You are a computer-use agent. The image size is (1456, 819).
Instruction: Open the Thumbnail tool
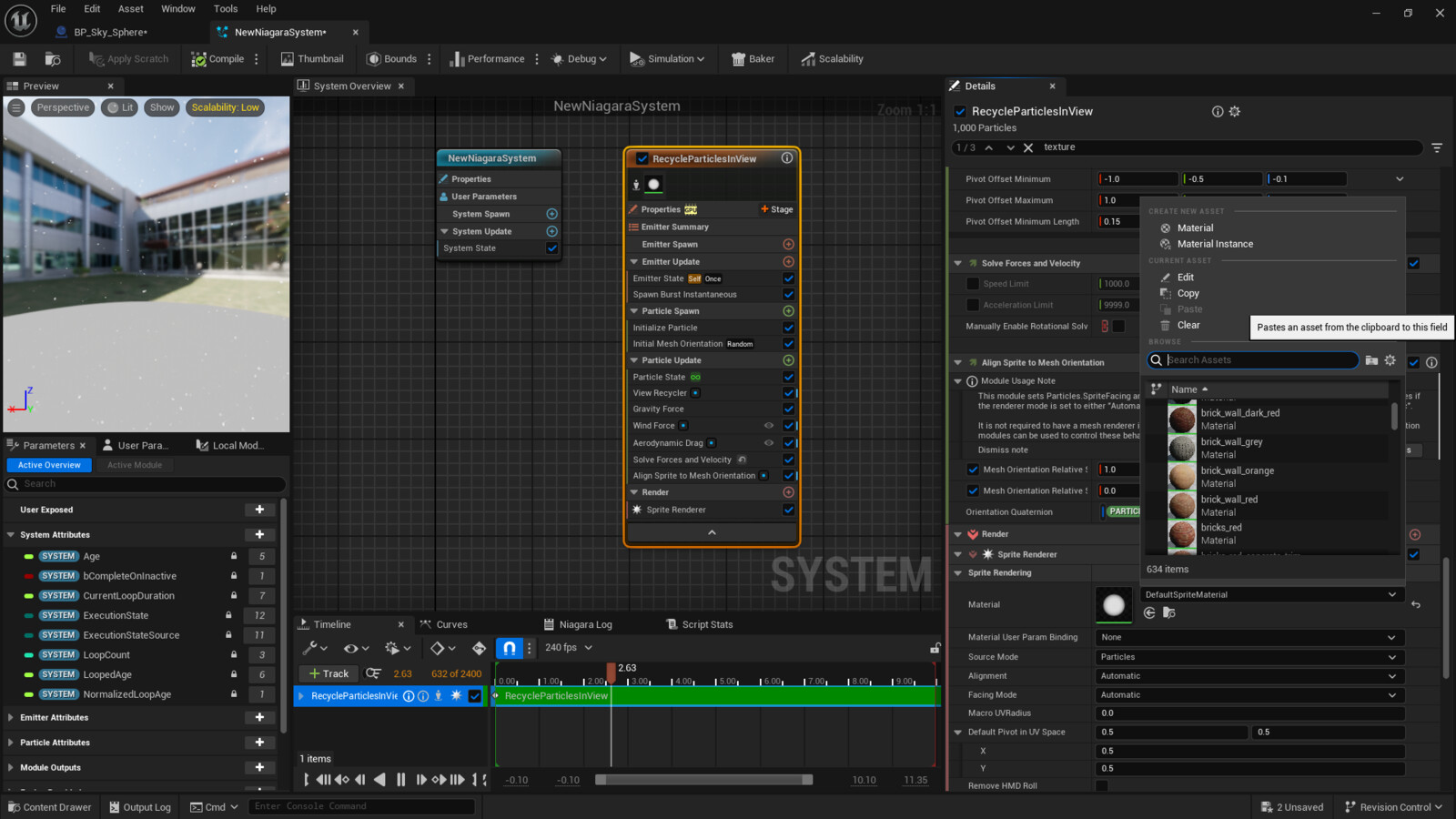click(x=312, y=59)
